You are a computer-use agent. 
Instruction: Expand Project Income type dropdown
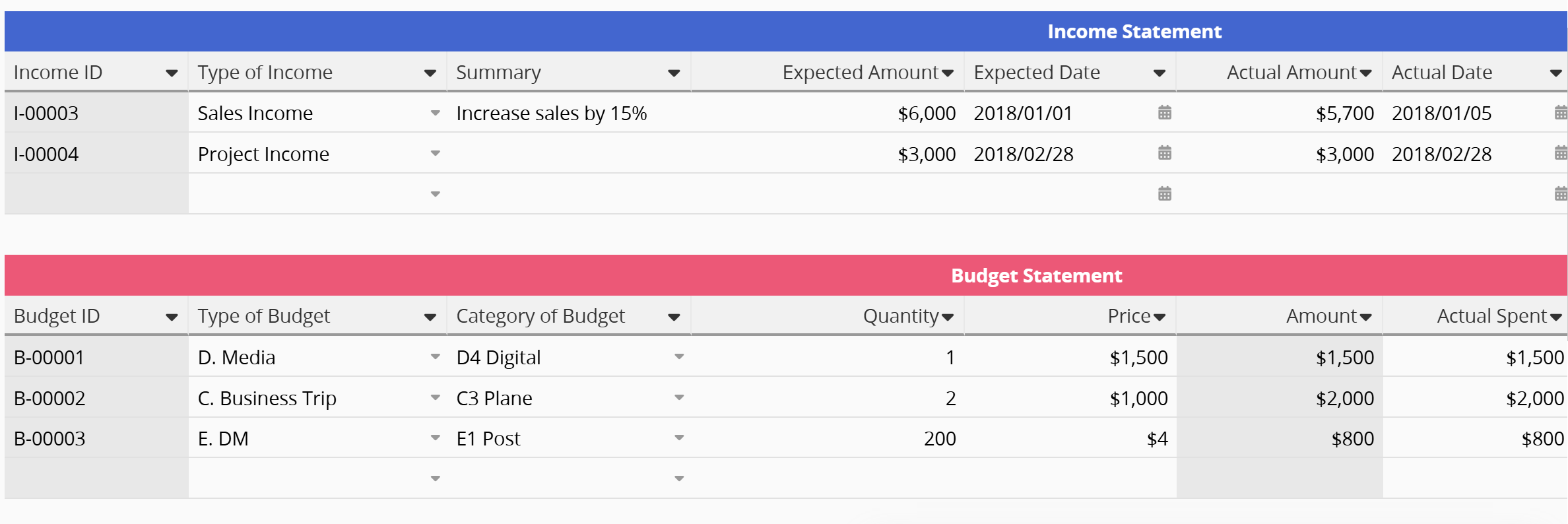(x=435, y=153)
